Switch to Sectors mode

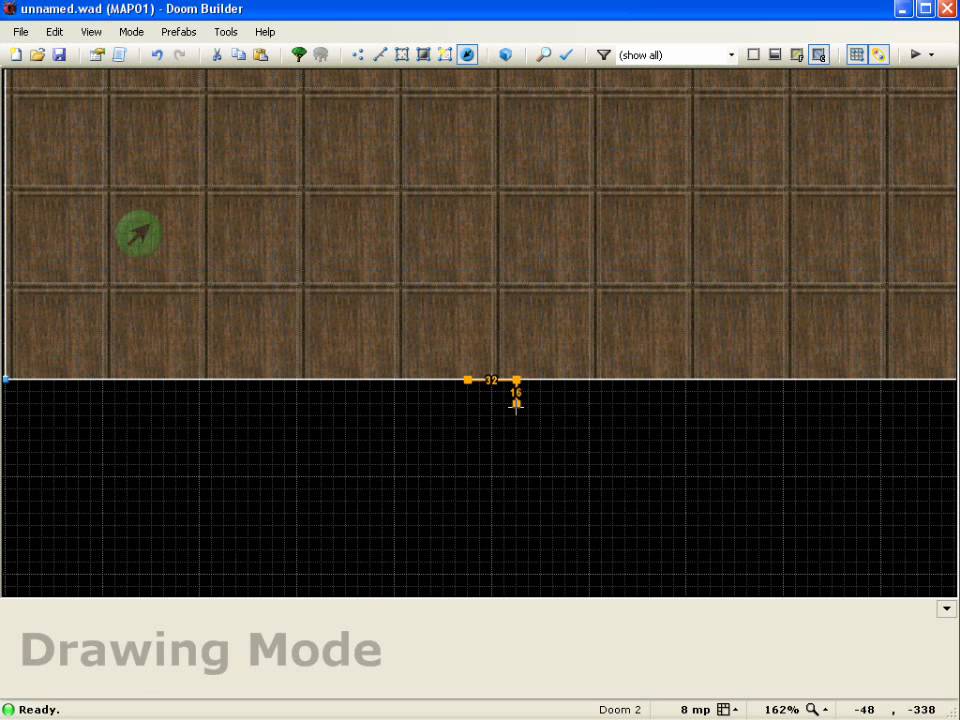point(402,54)
